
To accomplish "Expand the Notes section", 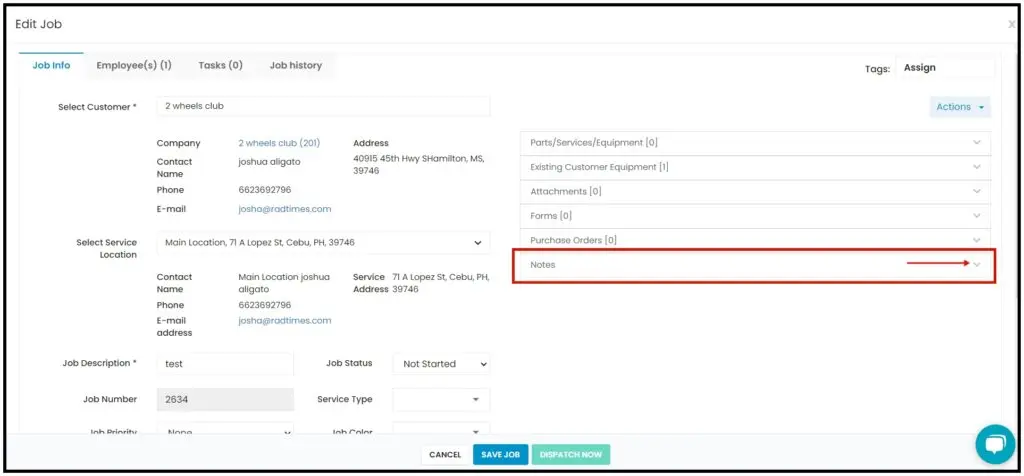I will click(x=755, y=265).
